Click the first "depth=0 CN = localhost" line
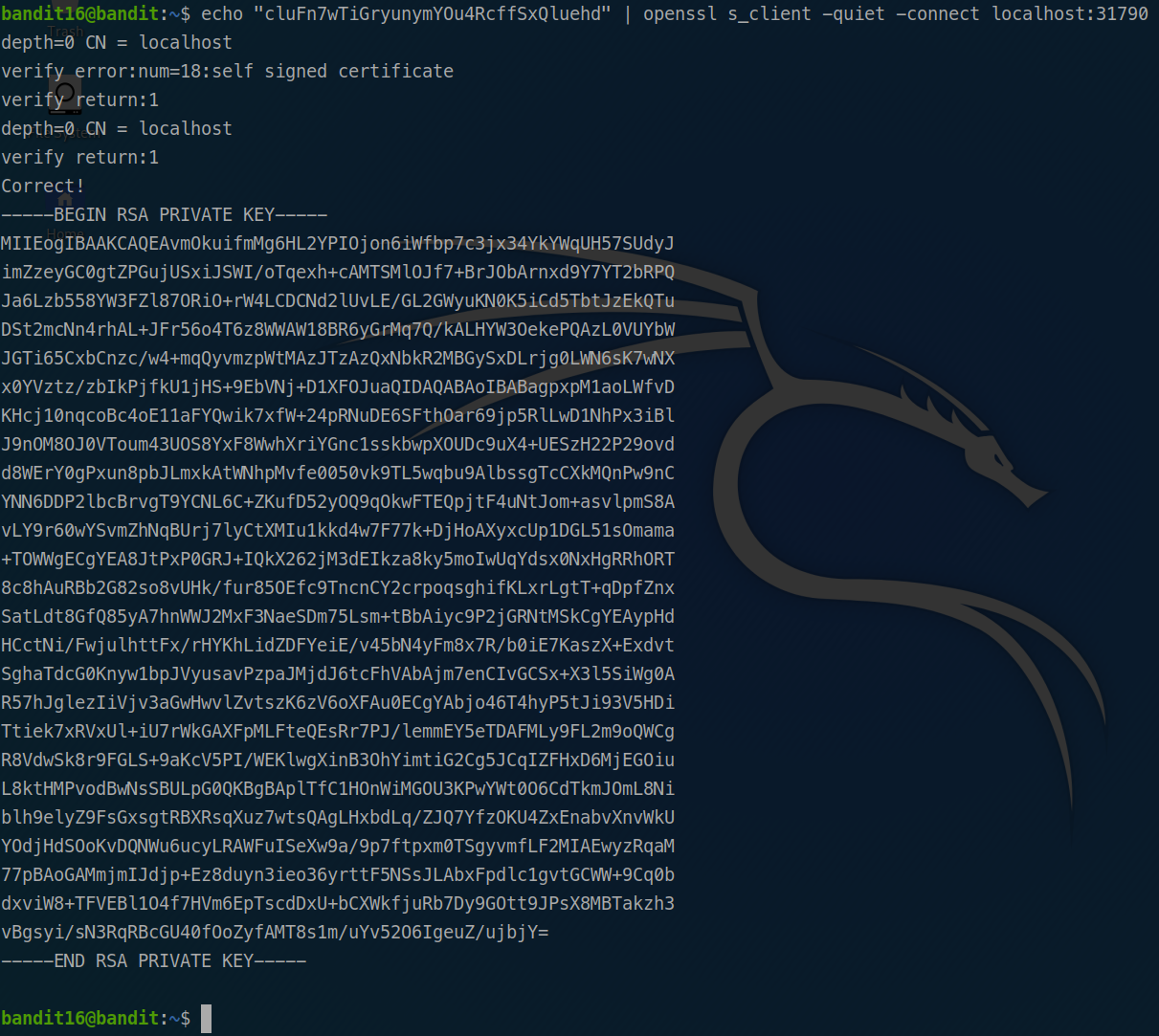 pos(116,42)
